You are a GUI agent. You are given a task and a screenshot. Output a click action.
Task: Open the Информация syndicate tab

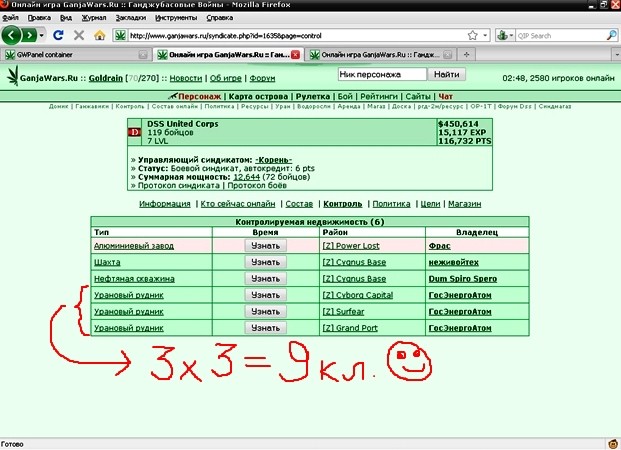(x=165, y=204)
